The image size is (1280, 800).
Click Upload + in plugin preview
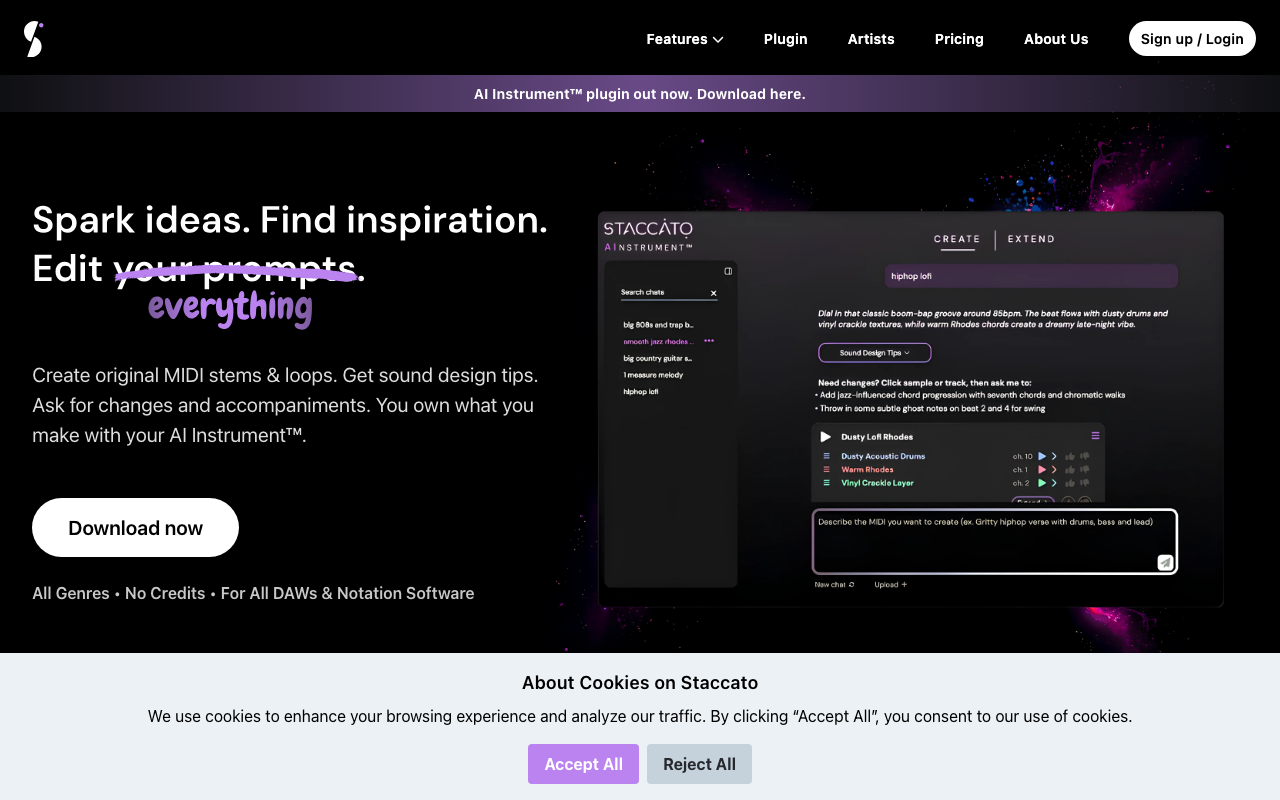tap(890, 585)
